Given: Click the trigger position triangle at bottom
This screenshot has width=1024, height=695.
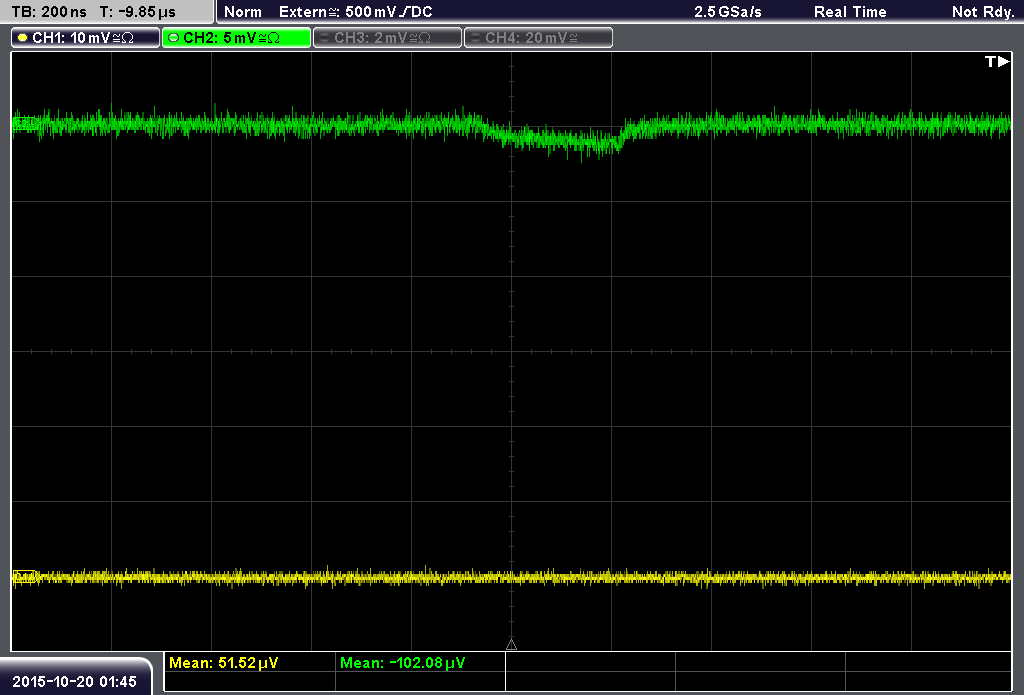Looking at the screenshot, I should tap(511, 645).
